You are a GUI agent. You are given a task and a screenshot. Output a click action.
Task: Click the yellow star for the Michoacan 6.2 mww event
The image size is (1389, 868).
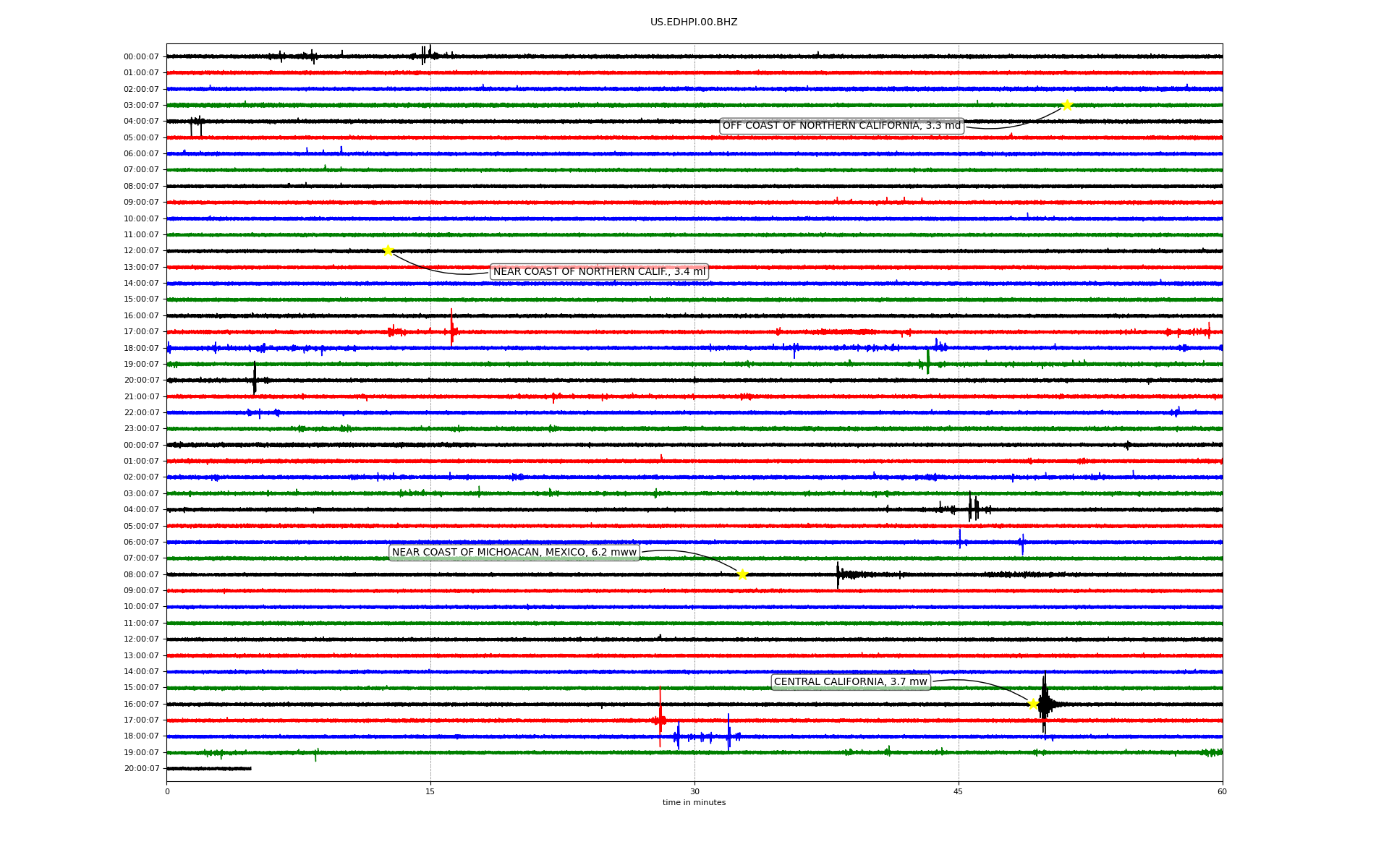[742, 574]
